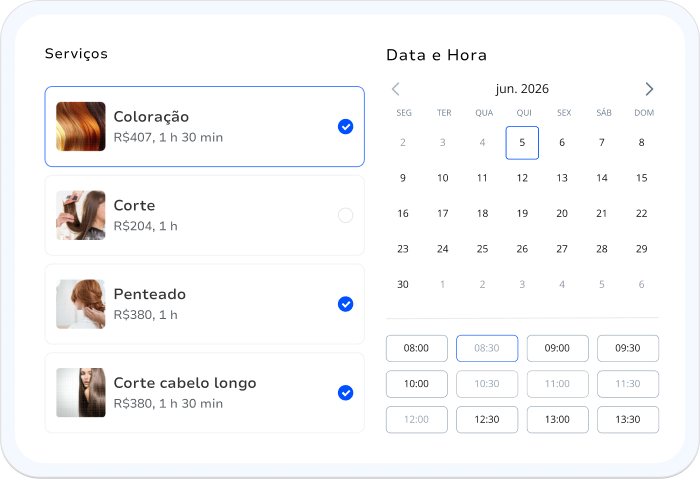The image size is (700, 479).
Task: Select June 17 on calendar
Action: click(442, 213)
